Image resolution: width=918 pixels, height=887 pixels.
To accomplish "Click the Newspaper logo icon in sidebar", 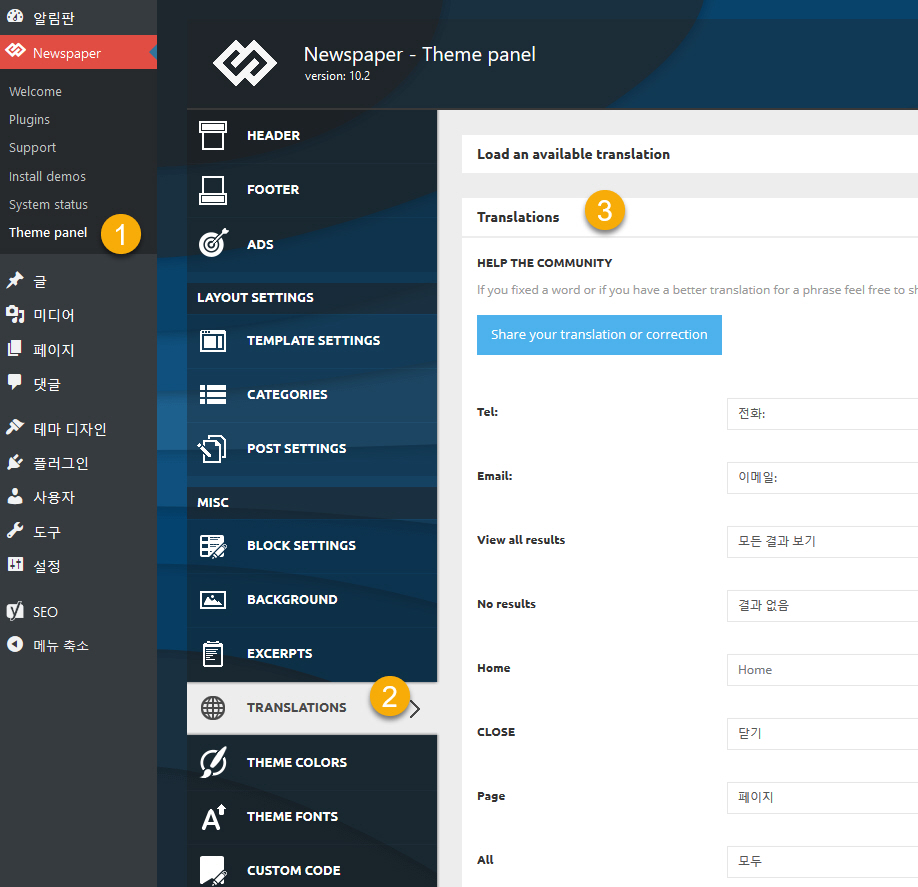I will (x=16, y=51).
